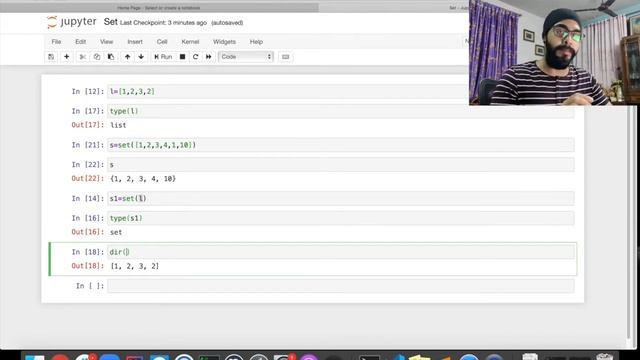The height and width of the screenshot is (360, 640).
Task: Click the Jupyter logo
Action: pos(72,22)
